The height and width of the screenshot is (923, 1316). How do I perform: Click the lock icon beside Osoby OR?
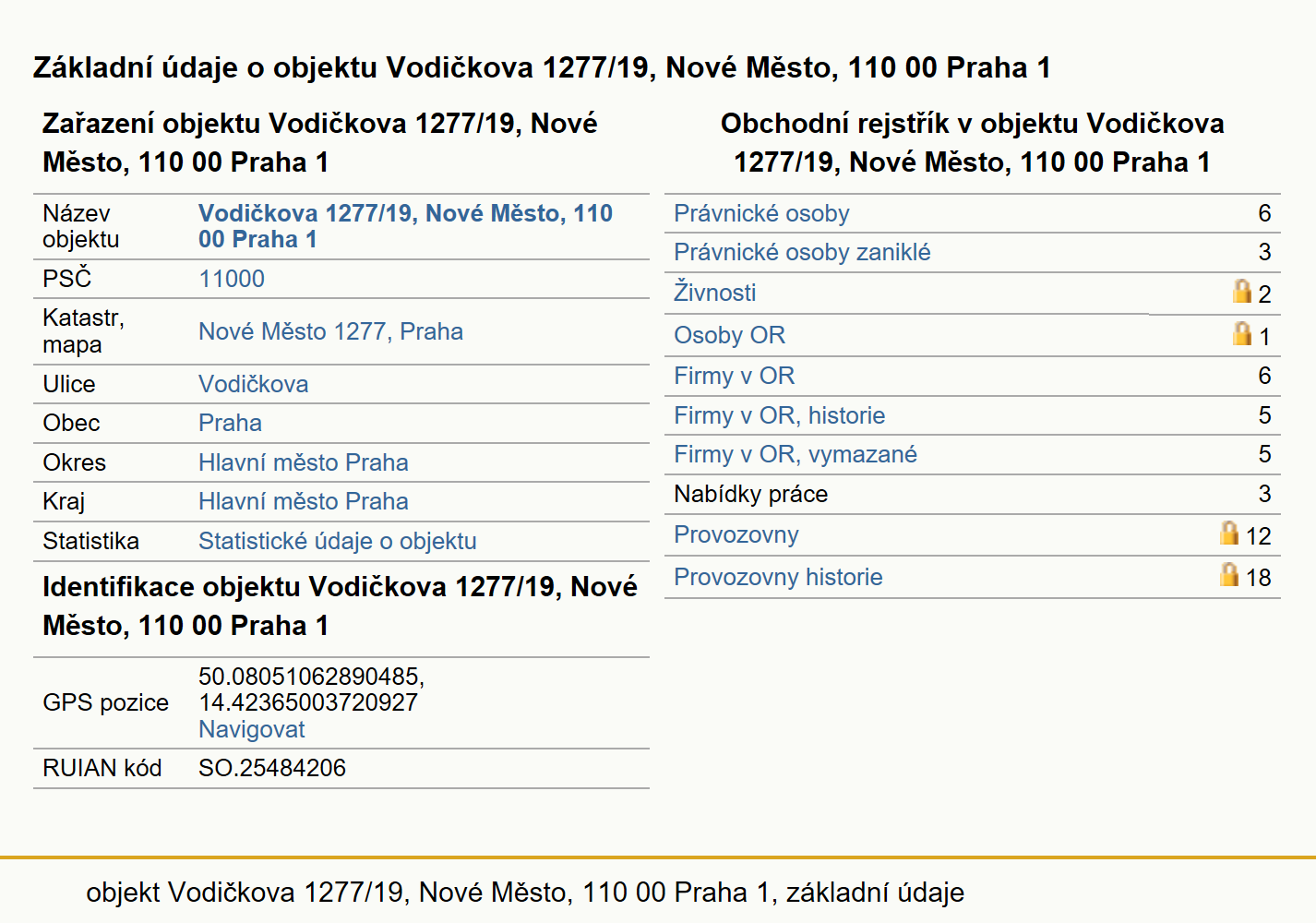click(x=1242, y=333)
